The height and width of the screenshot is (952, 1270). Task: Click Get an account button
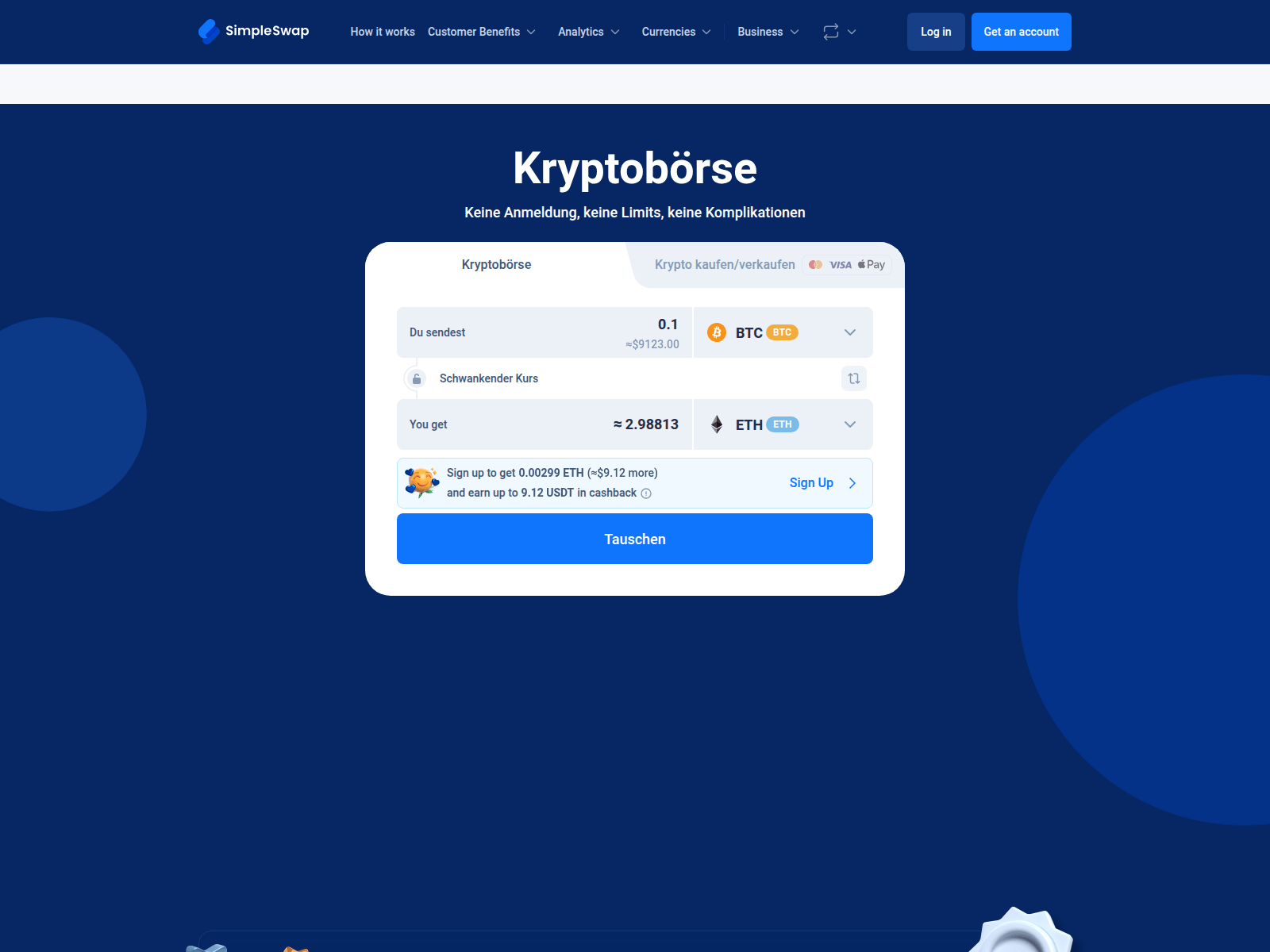[x=1022, y=32]
